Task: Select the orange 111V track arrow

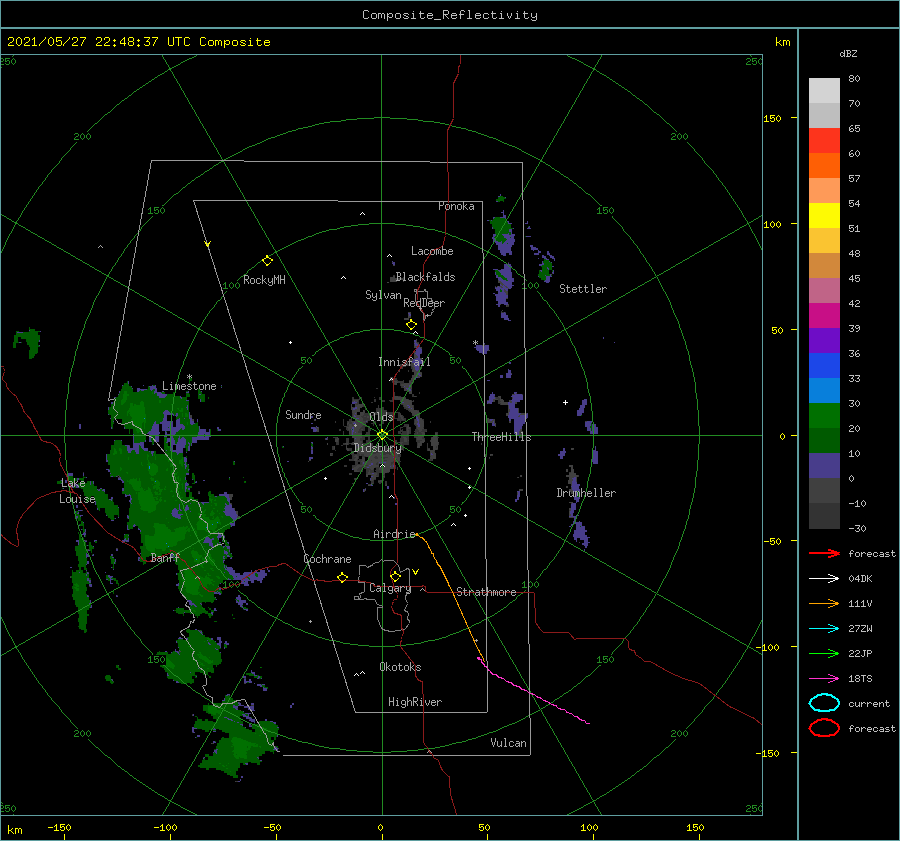Action: (824, 603)
